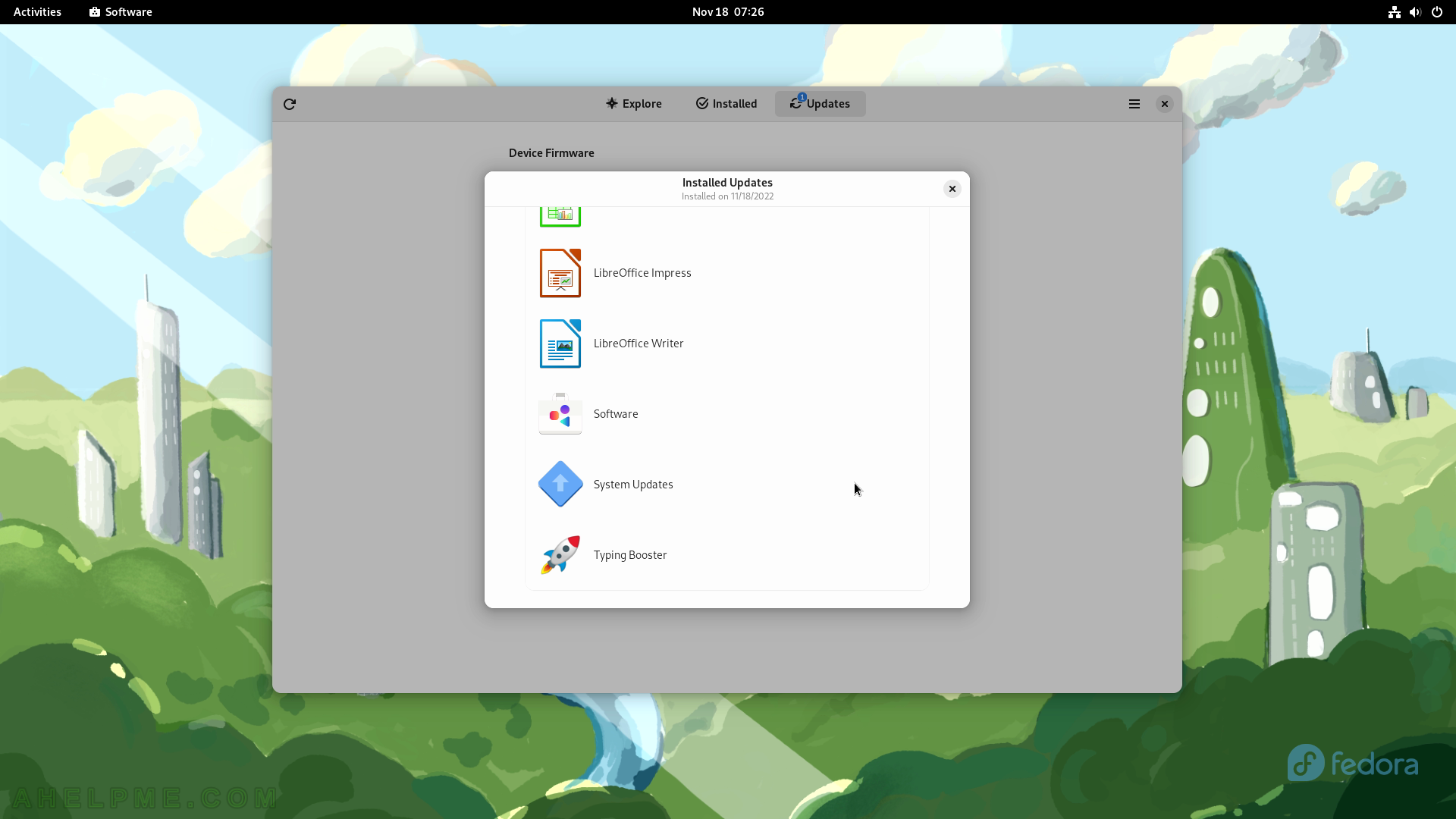The image size is (1456, 819).
Task: Click the volume icon in top bar
Action: [x=1415, y=12]
